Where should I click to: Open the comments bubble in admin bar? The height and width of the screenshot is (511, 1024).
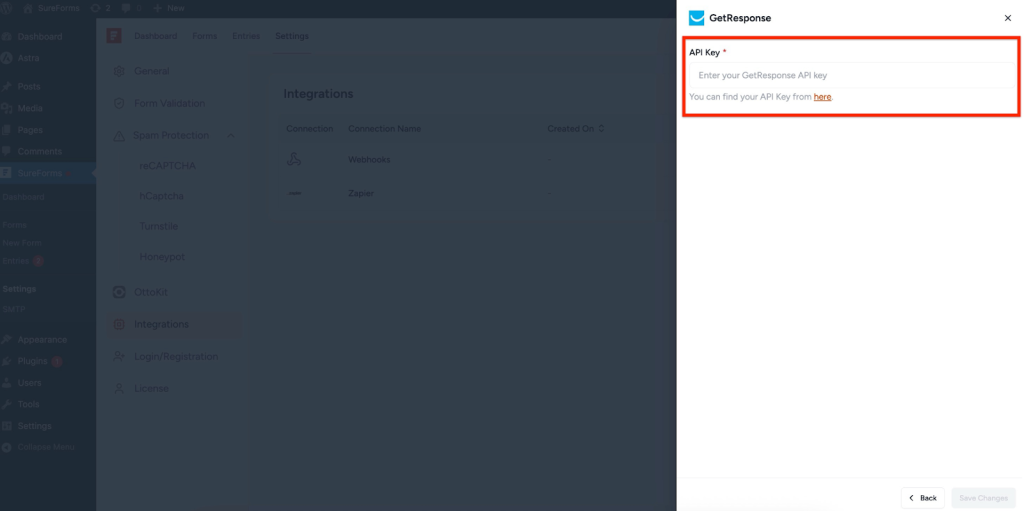[x=131, y=8]
